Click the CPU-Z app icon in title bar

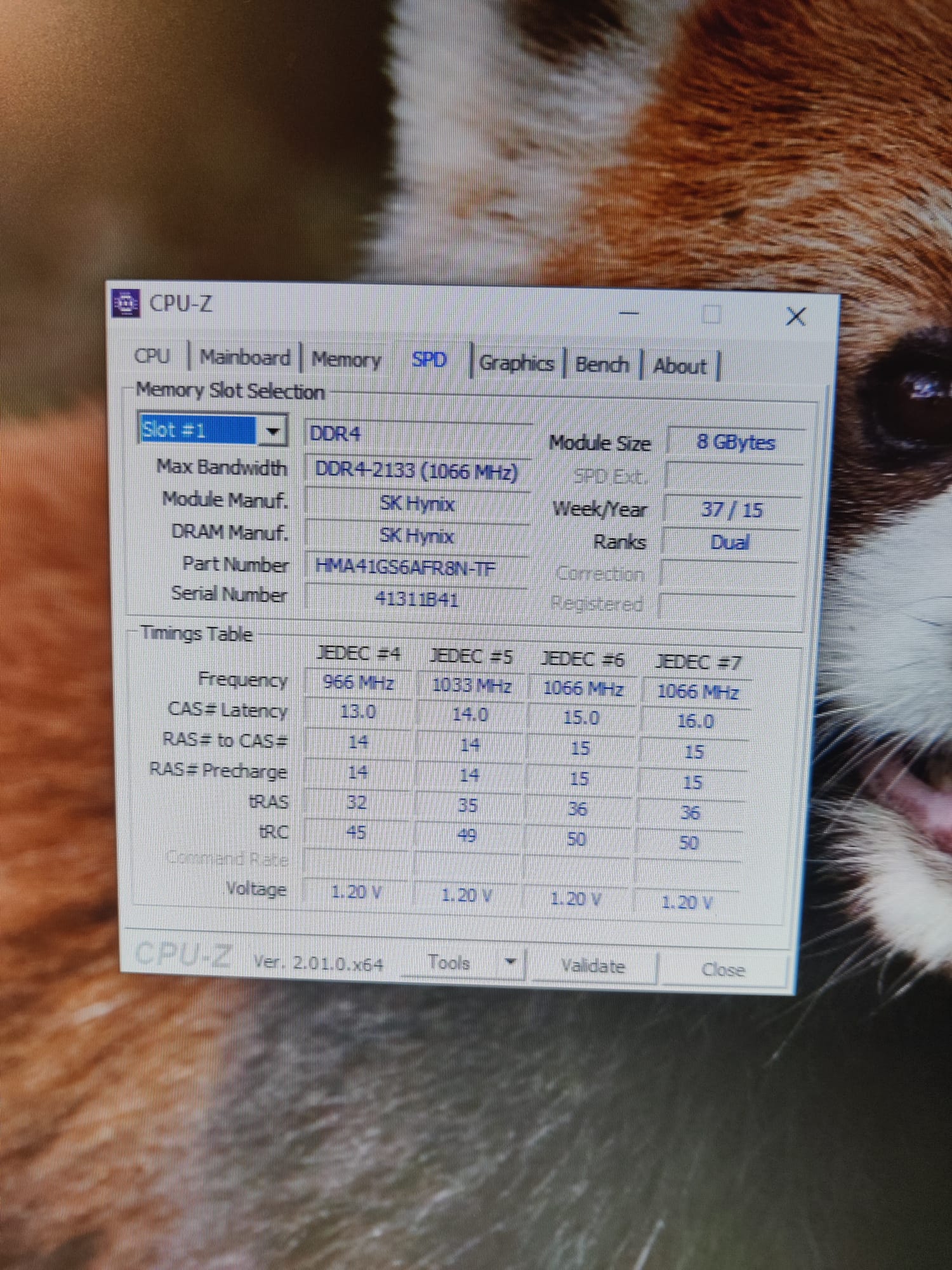(x=126, y=303)
